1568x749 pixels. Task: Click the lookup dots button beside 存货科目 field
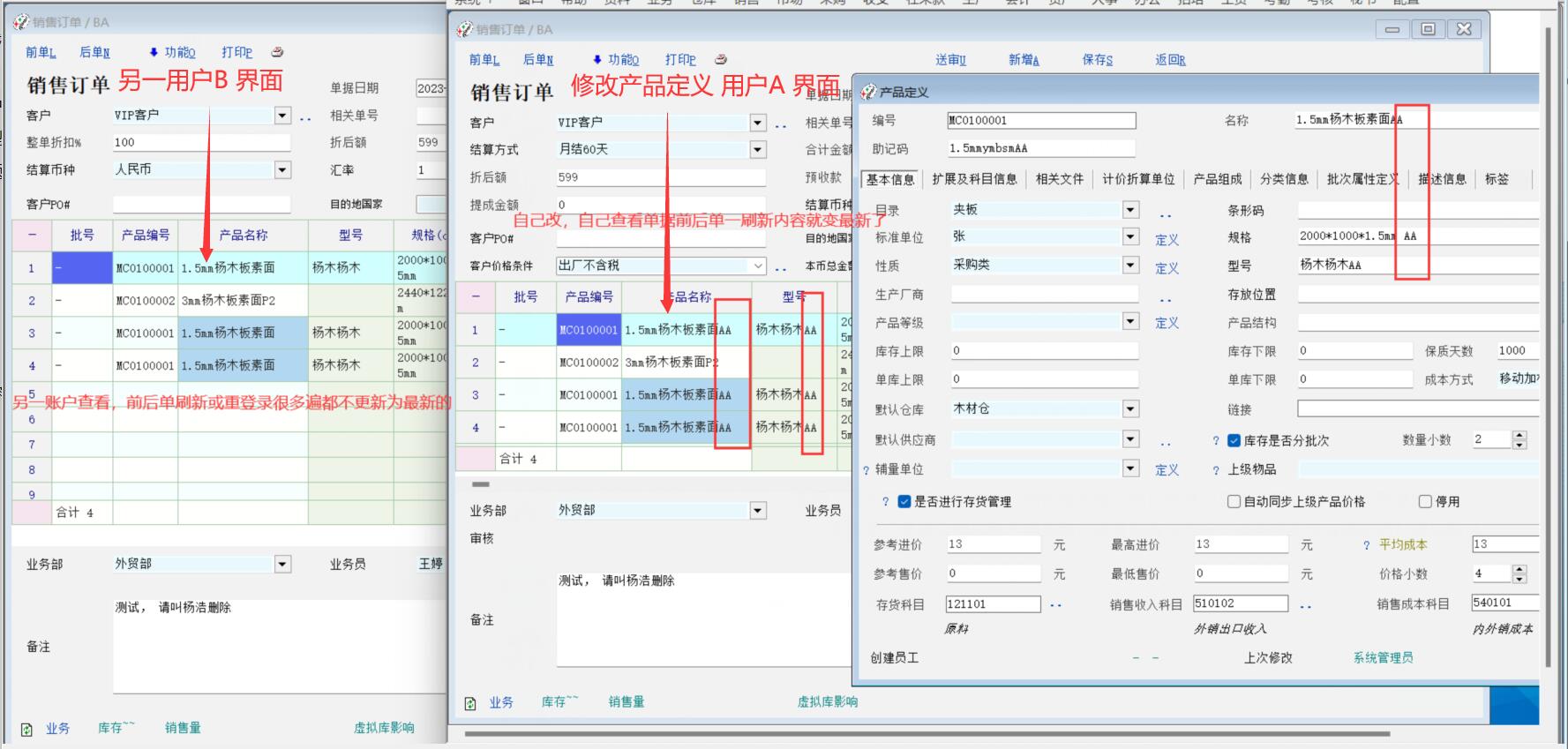pyautogui.click(x=1055, y=605)
